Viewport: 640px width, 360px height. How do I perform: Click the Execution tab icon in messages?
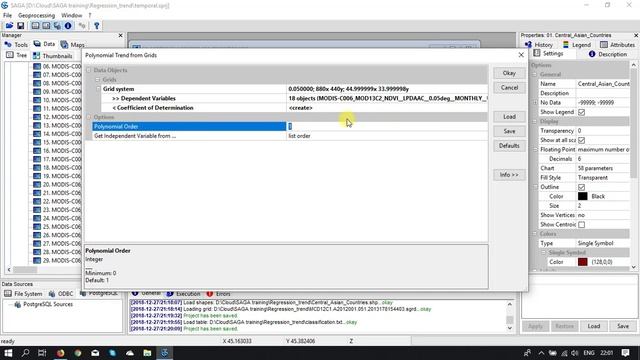(170, 293)
